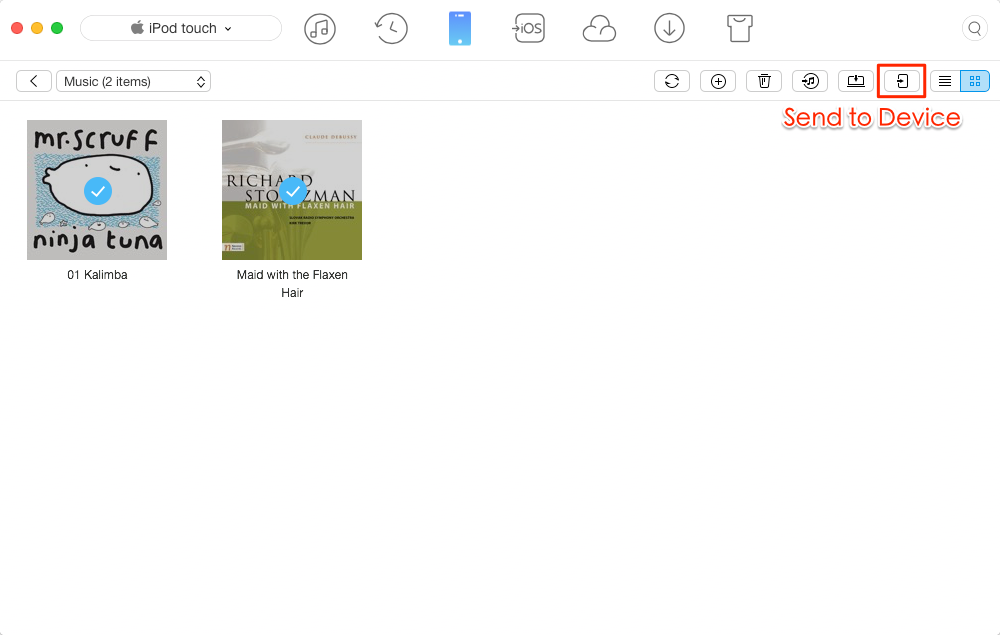Open the iTunes Library music icon
Image resolution: width=1000 pixels, height=635 pixels.
coord(320,29)
